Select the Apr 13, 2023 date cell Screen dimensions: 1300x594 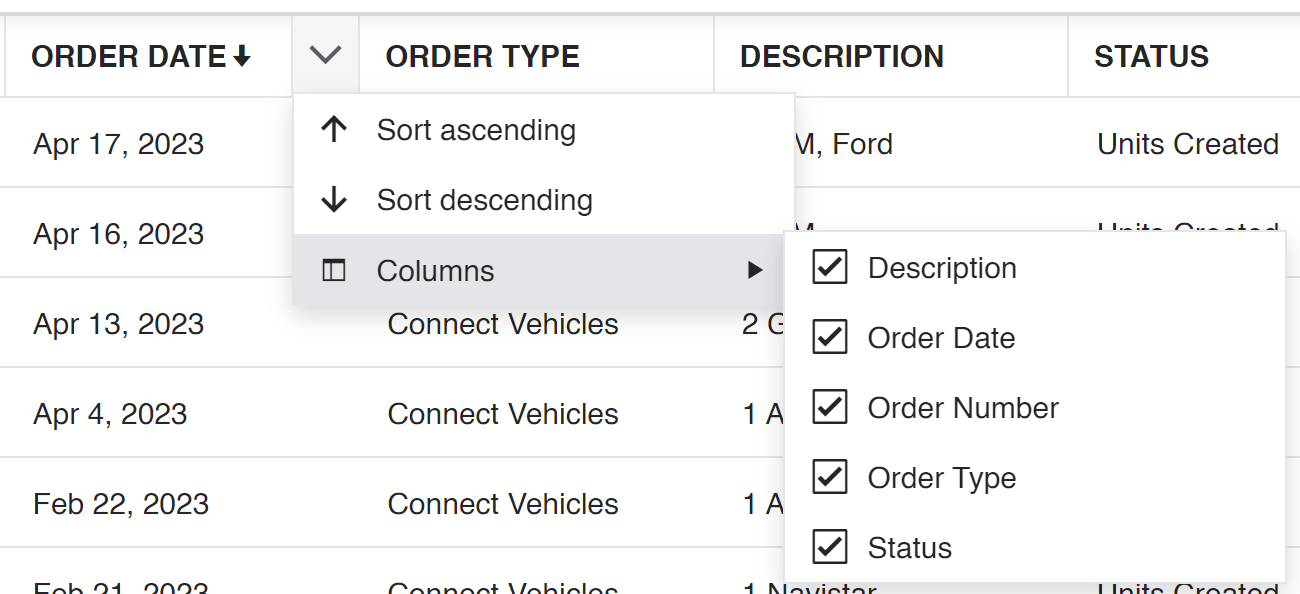118,323
